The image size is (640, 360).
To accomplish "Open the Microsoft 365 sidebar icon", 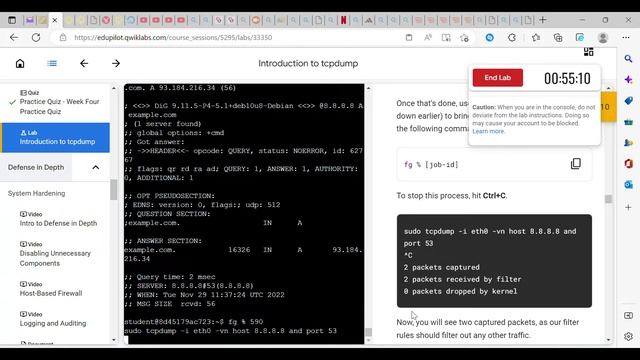I will pyautogui.click(x=629, y=164).
